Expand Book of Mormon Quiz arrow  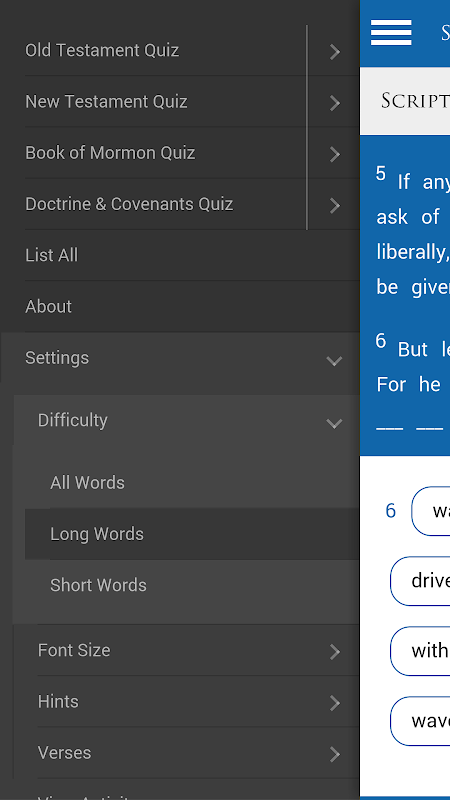tap(335, 154)
